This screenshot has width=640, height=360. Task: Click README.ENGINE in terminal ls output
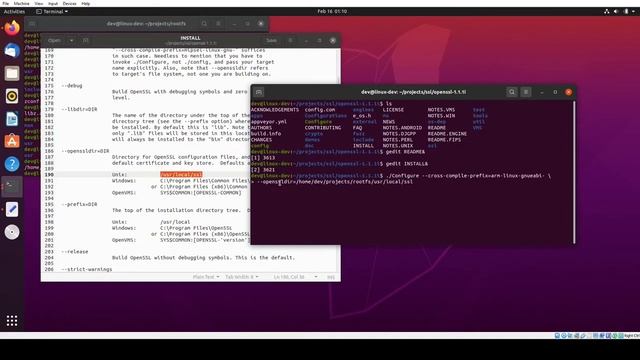coord(447,134)
